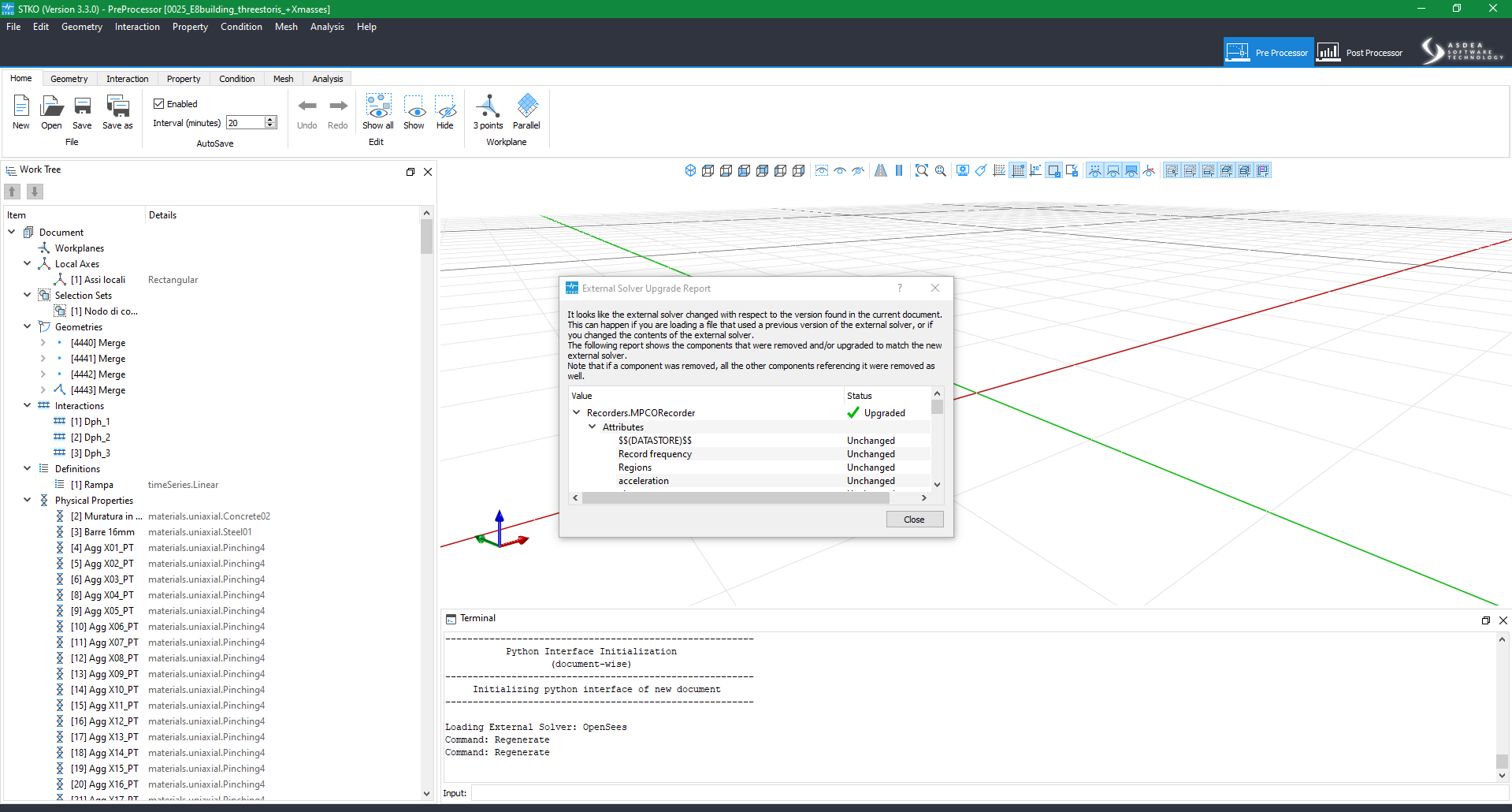Move work tree item down arrow

35,192
